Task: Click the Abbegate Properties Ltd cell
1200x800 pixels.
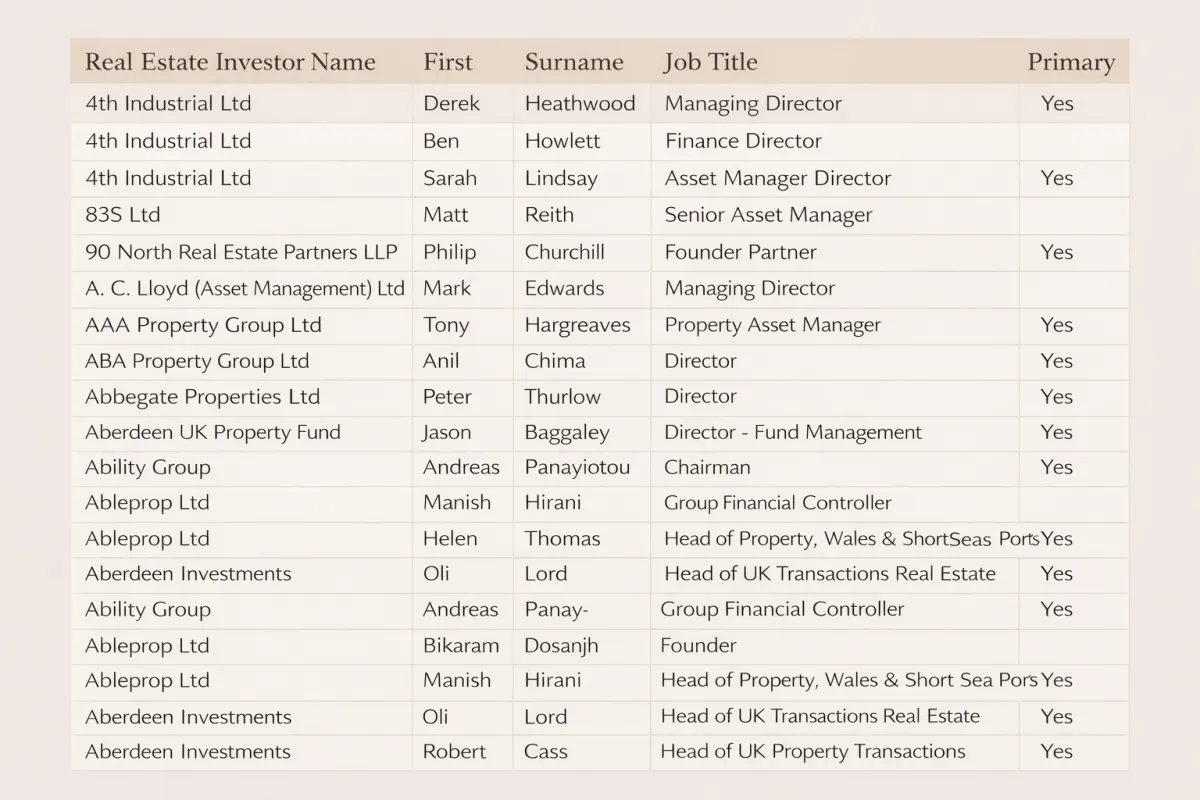Action: tap(202, 397)
